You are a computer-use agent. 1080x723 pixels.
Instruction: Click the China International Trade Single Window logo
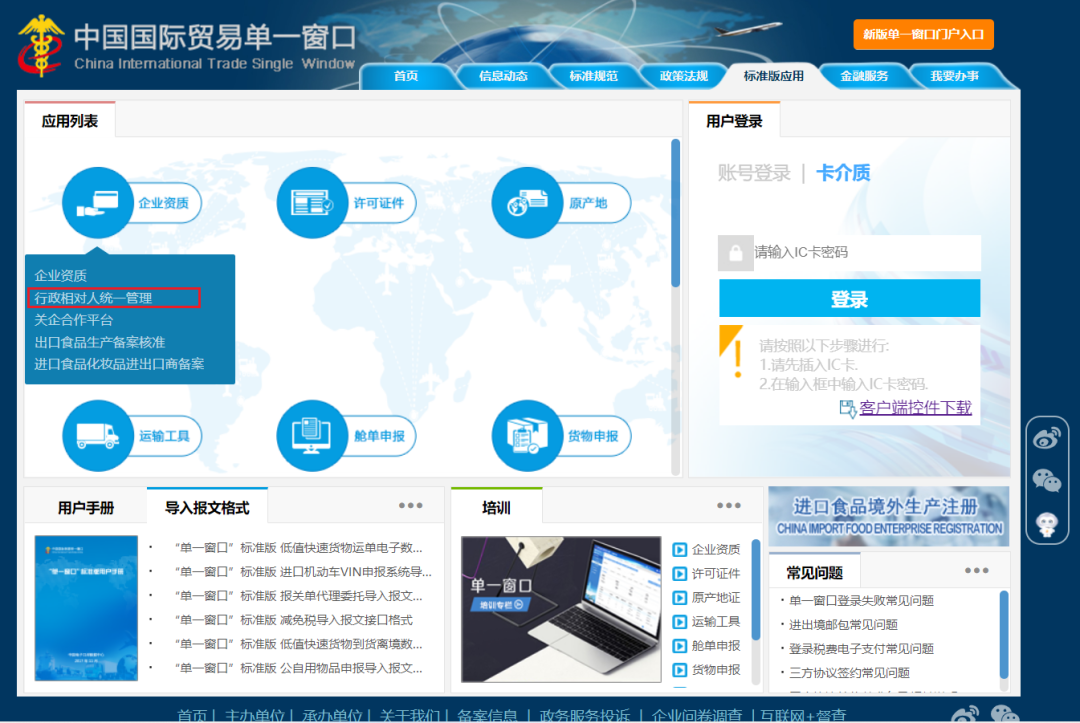(187, 45)
